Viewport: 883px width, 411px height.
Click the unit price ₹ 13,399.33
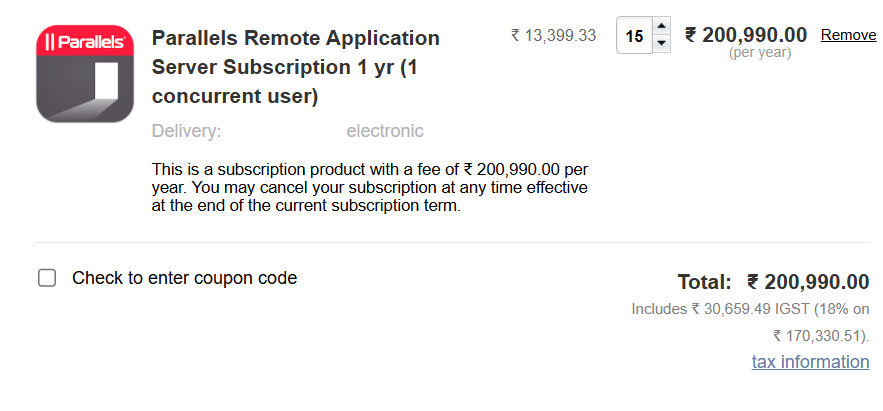pos(553,35)
